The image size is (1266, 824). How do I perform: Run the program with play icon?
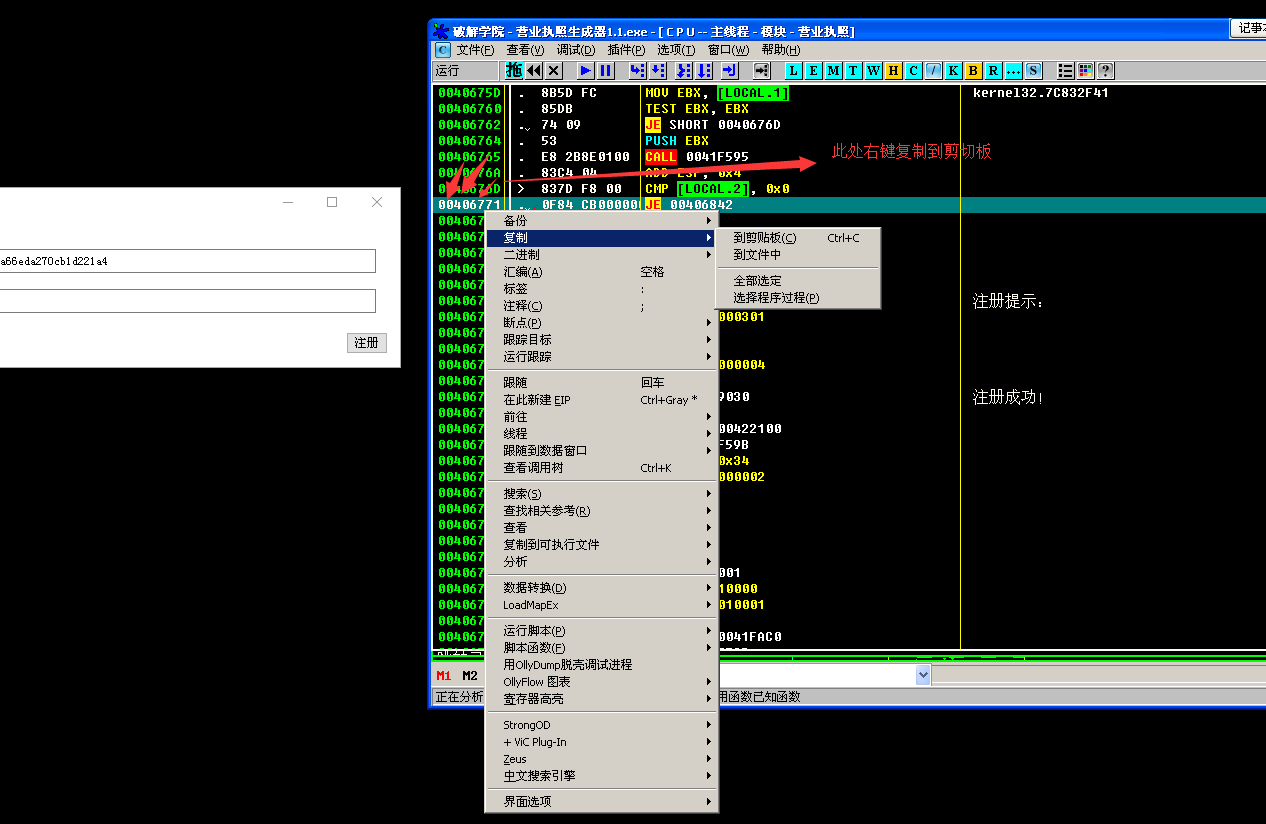(x=586, y=71)
